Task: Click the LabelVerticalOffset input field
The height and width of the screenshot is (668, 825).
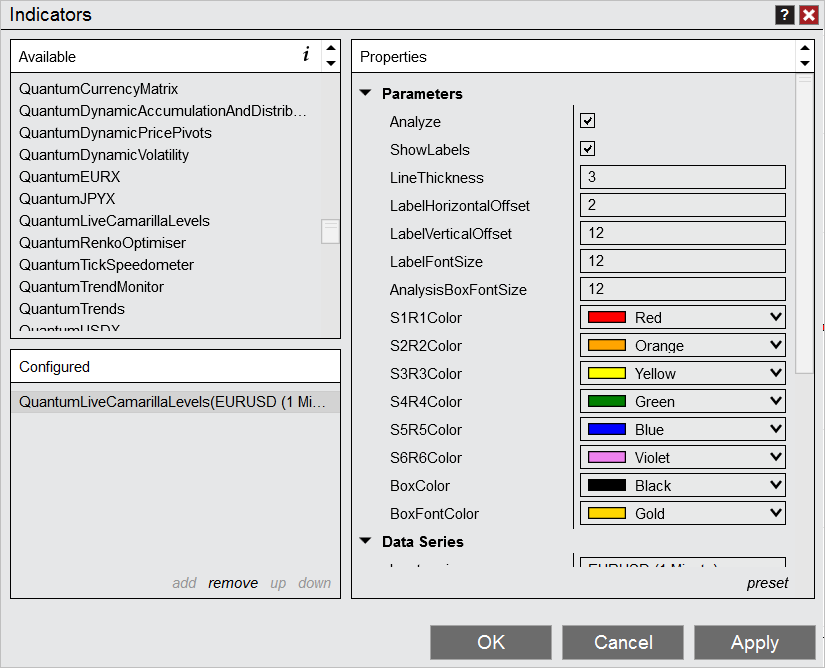Action: (683, 233)
